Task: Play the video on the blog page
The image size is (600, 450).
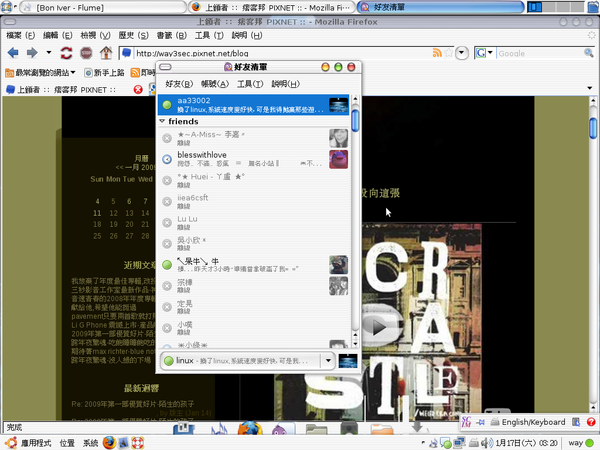Action: click(x=378, y=327)
